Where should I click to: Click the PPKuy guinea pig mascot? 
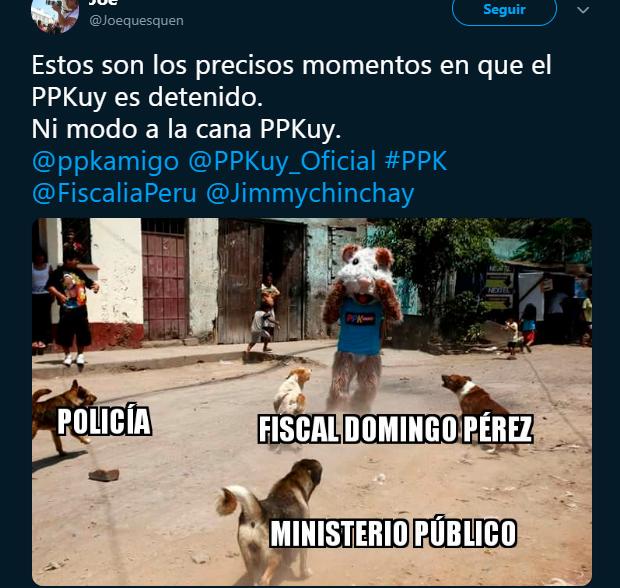362,326
